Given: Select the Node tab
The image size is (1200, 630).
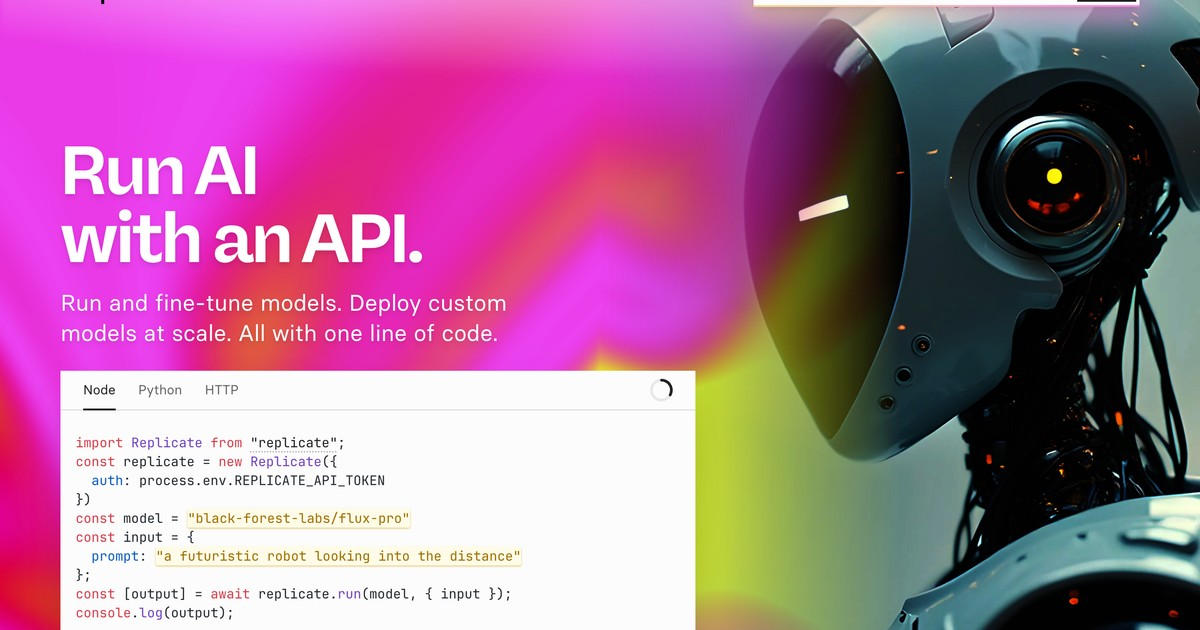Looking at the screenshot, I should point(99,390).
